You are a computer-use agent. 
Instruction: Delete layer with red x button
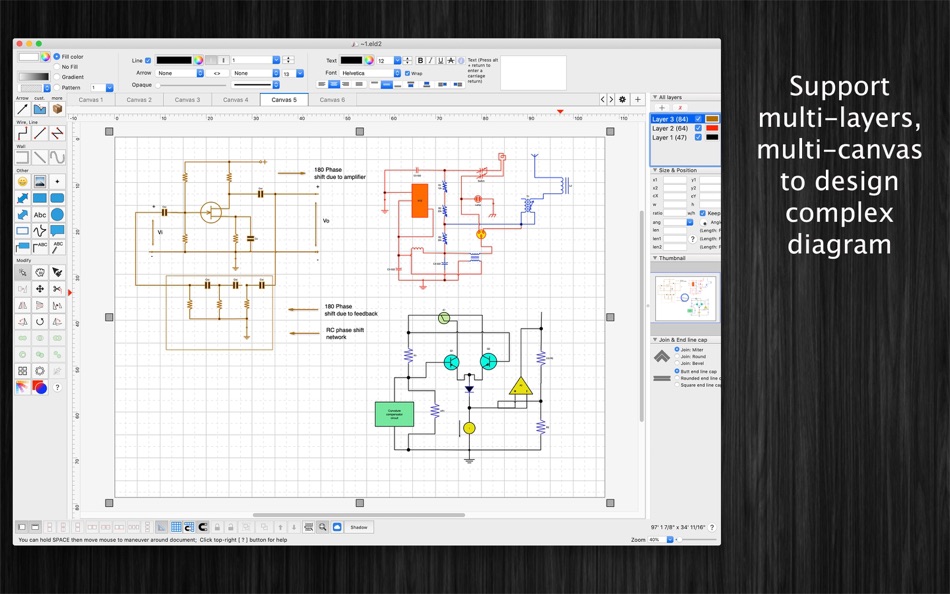coord(680,107)
